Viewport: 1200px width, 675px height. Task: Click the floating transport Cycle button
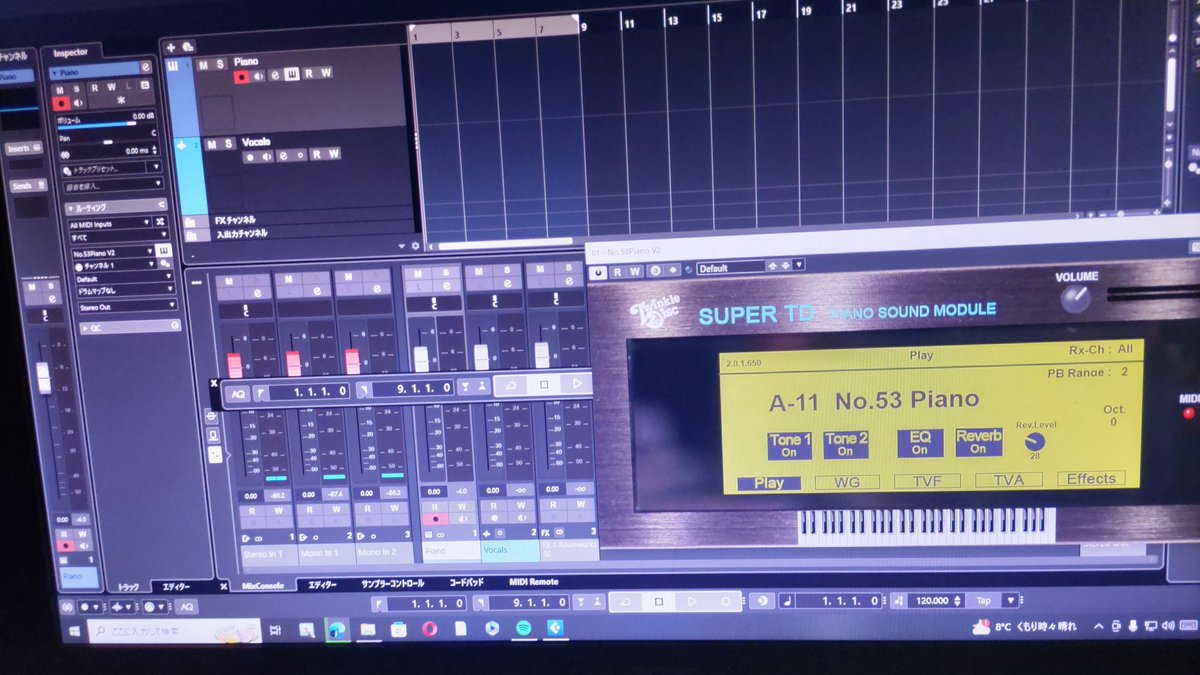point(513,385)
